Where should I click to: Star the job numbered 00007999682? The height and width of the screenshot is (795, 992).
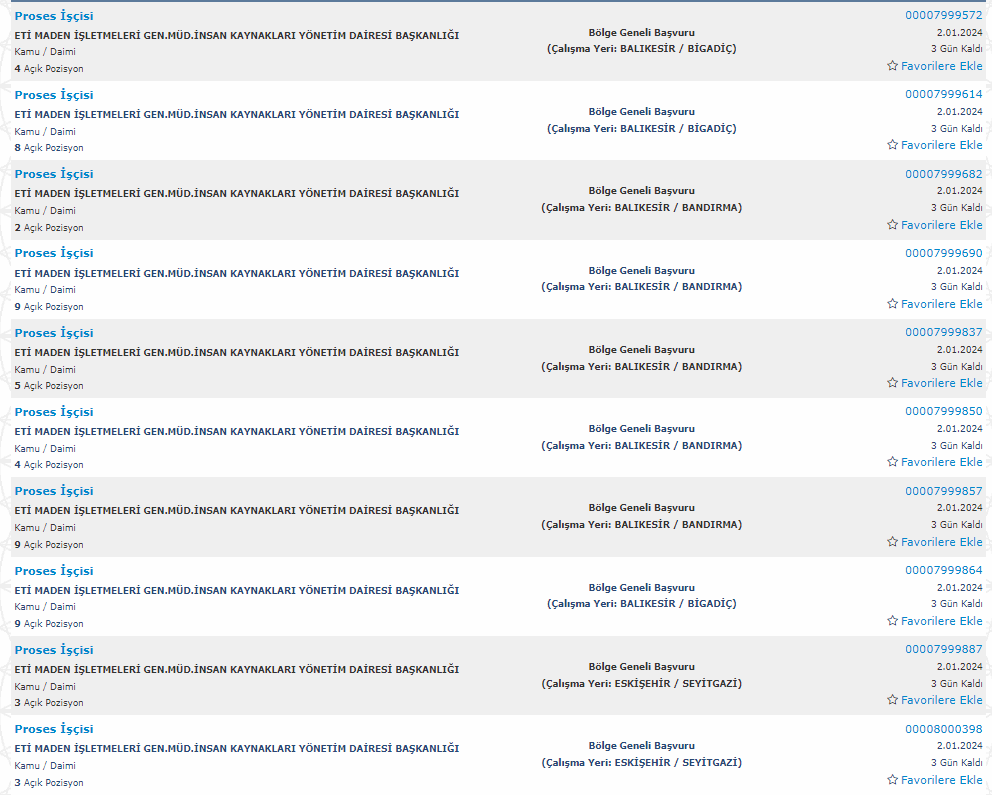point(892,225)
